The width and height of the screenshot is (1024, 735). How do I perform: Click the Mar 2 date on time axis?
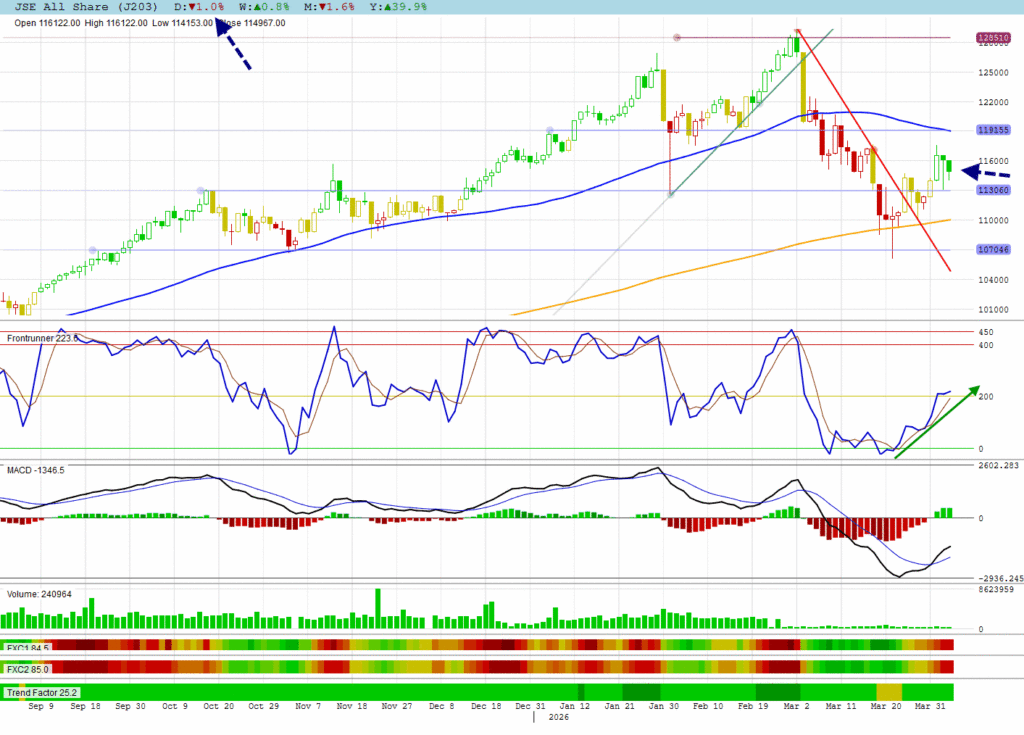796,706
